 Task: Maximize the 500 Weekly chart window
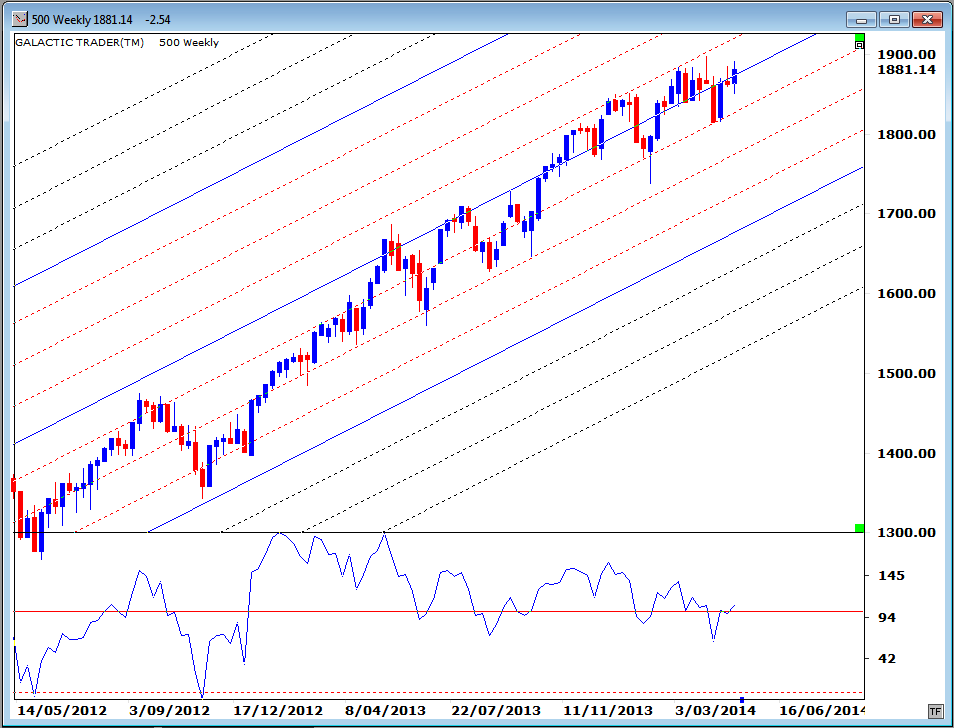pyautogui.click(x=894, y=19)
